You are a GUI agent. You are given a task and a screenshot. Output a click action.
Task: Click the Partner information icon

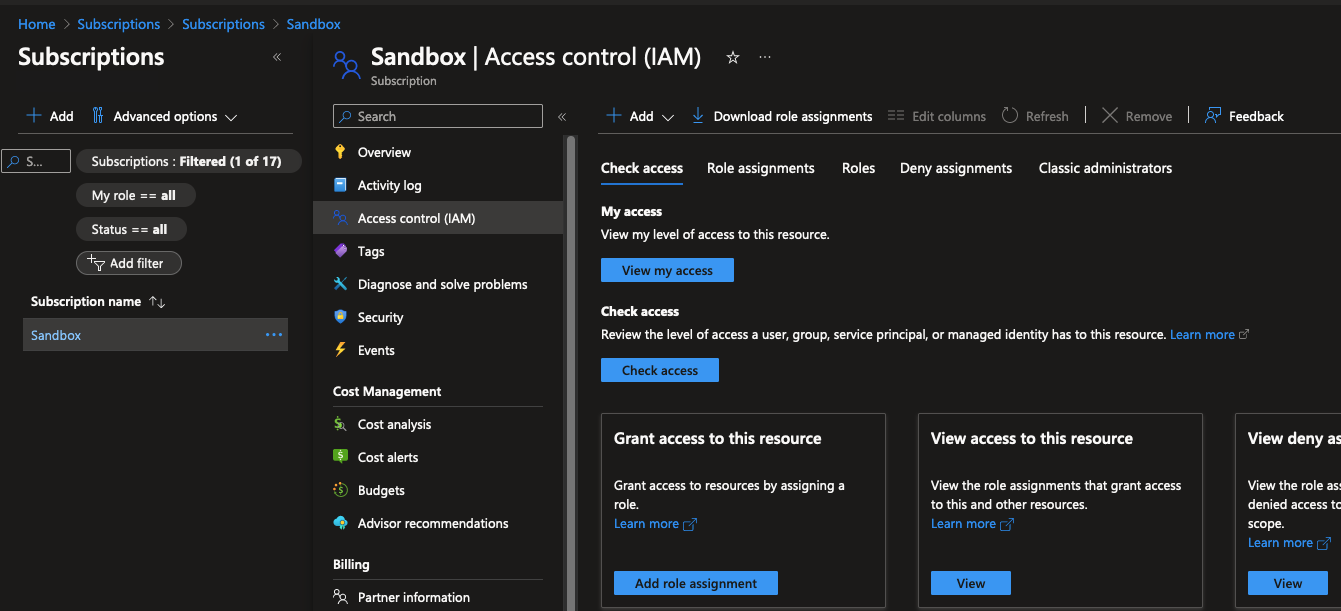tap(340, 597)
